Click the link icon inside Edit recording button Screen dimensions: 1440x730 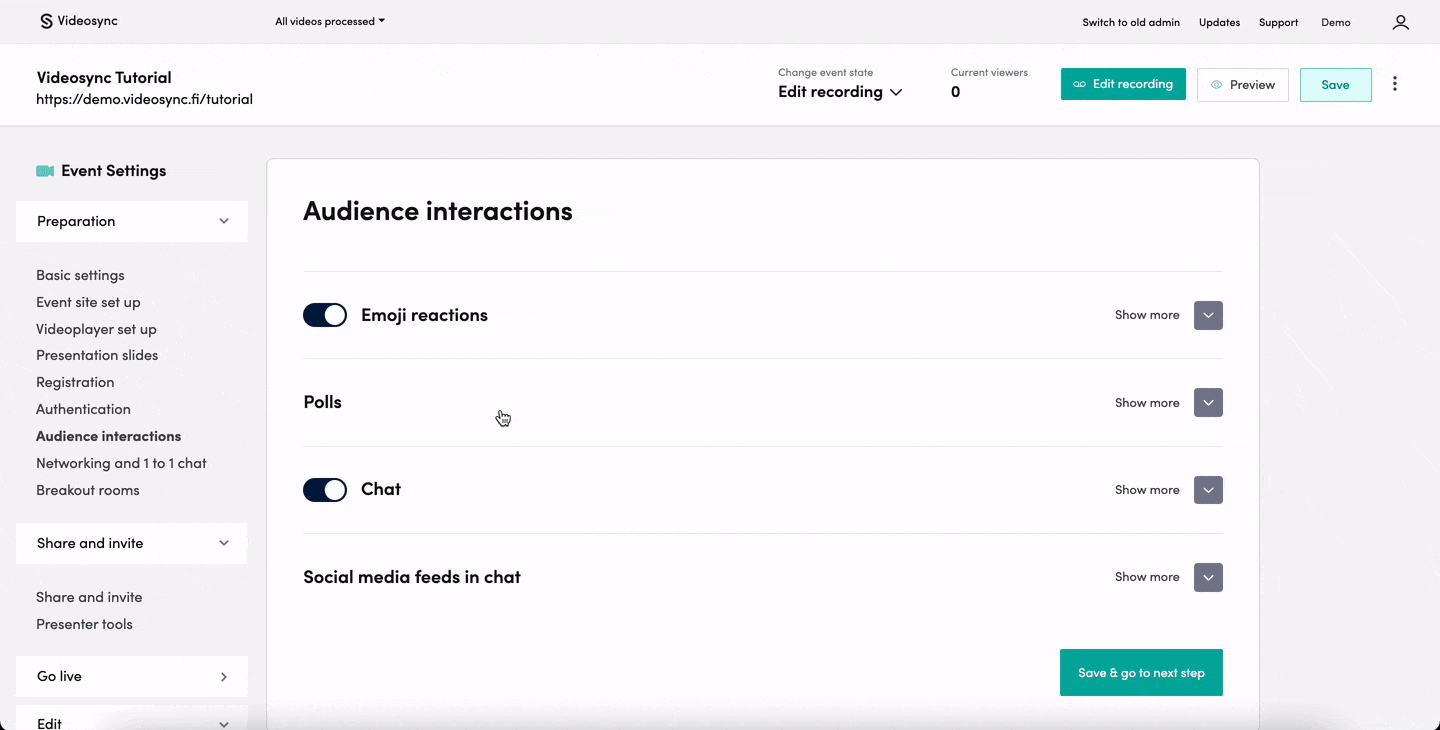[1081, 84]
